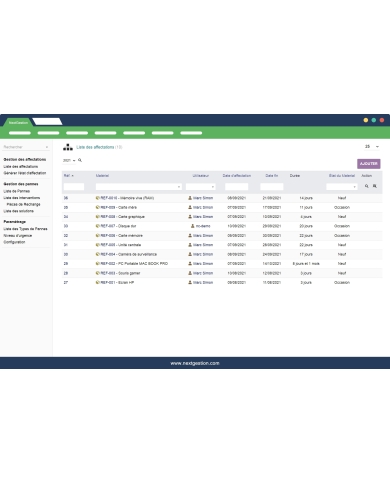The image size is (390, 484).
Task: Click the Date fin filter input
Action: click(x=272, y=187)
